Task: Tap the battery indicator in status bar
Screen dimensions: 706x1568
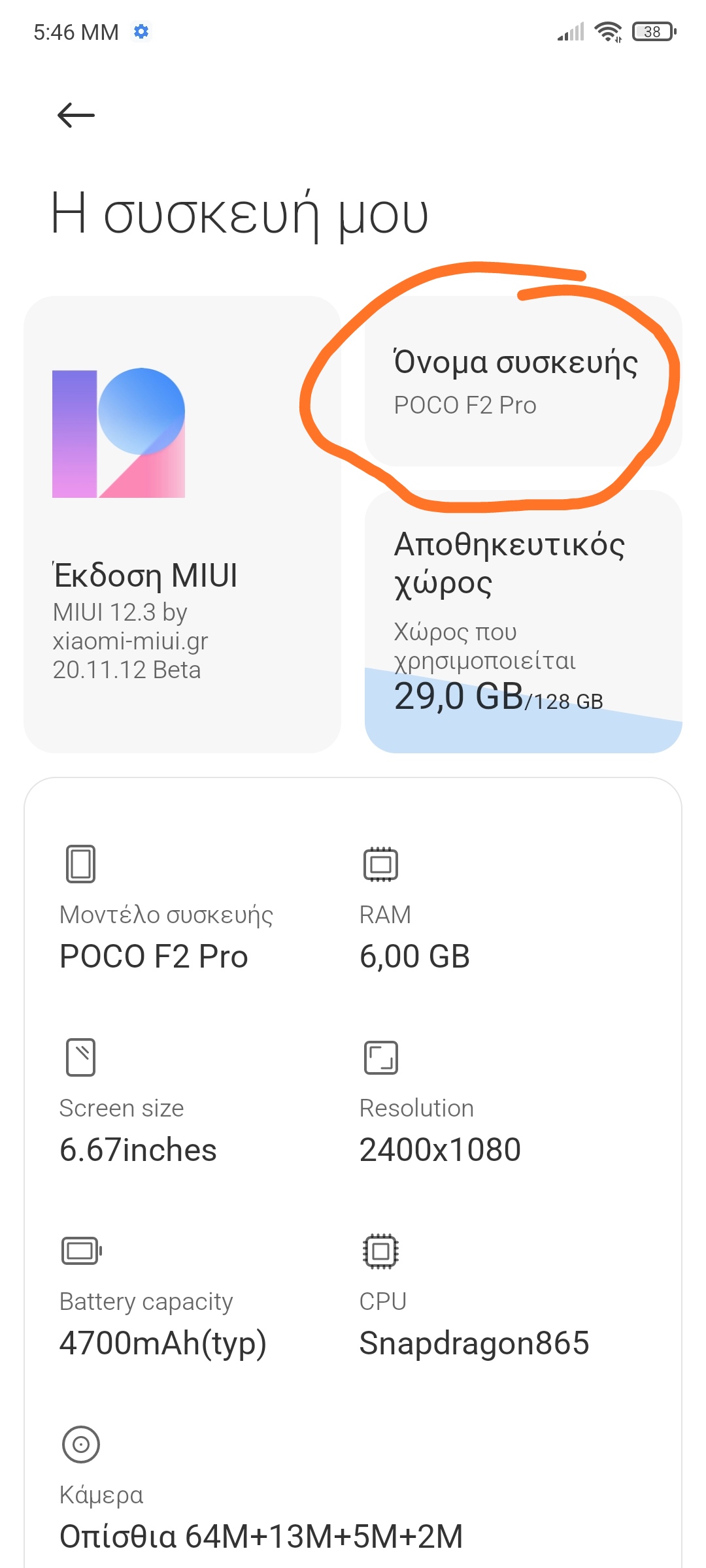Action: [x=654, y=31]
